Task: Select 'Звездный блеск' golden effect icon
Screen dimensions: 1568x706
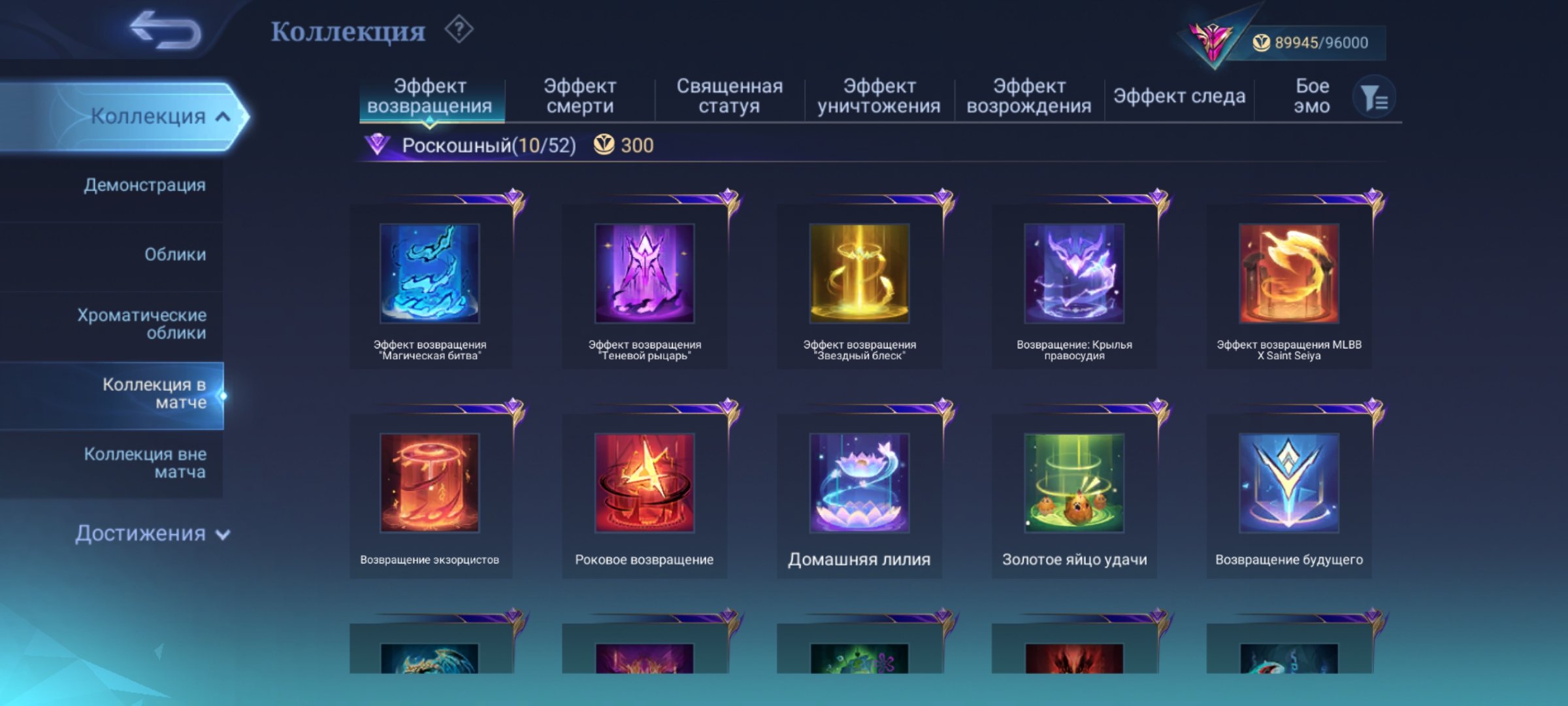Action: pos(859,273)
